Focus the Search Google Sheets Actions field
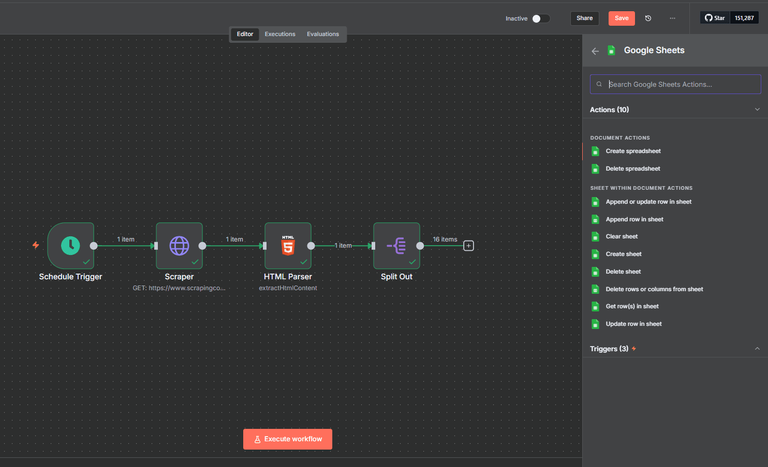The image size is (768, 467). point(675,84)
